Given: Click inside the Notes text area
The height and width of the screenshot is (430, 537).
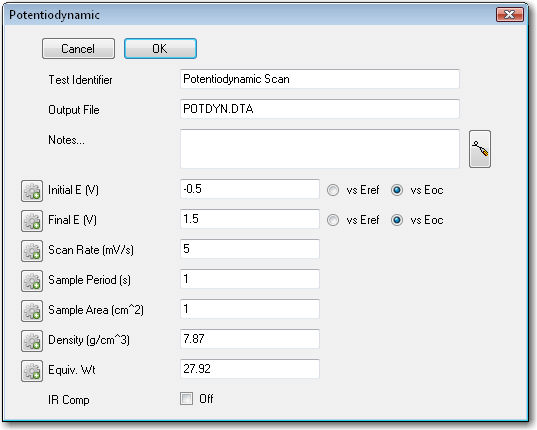Looking at the screenshot, I should click(x=320, y=149).
